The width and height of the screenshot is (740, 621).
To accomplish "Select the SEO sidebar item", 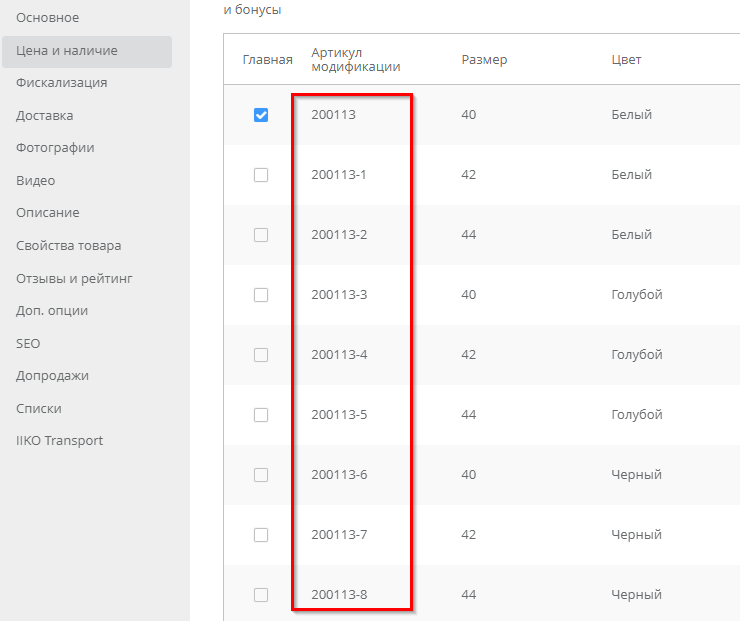I will click(x=28, y=343).
